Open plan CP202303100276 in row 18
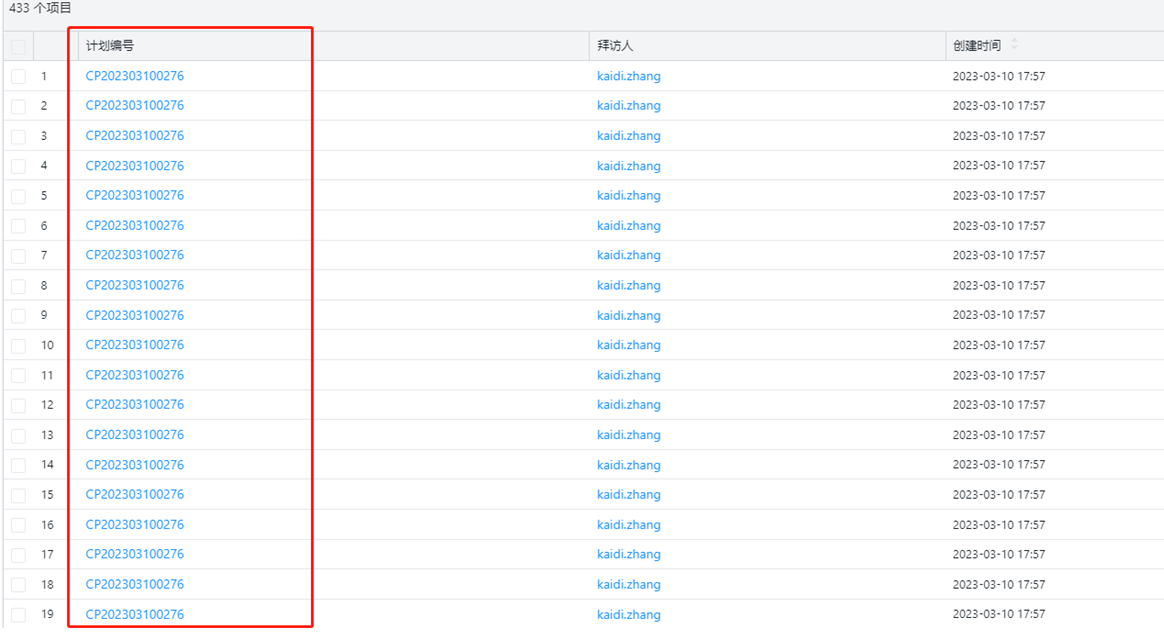 pyautogui.click(x=134, y=584)
